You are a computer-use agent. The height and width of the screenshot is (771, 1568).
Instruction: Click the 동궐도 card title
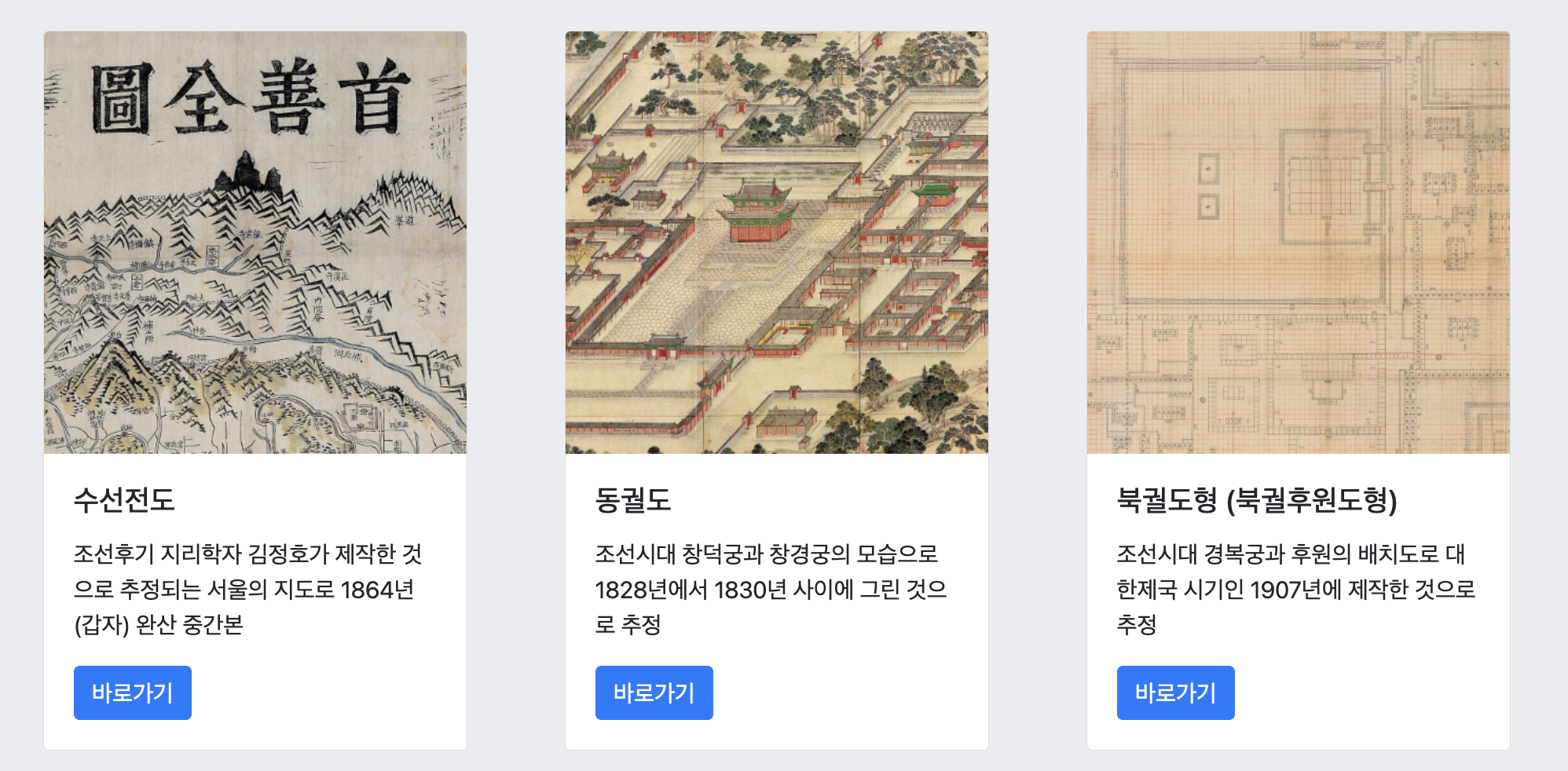[x=633, y=500]
